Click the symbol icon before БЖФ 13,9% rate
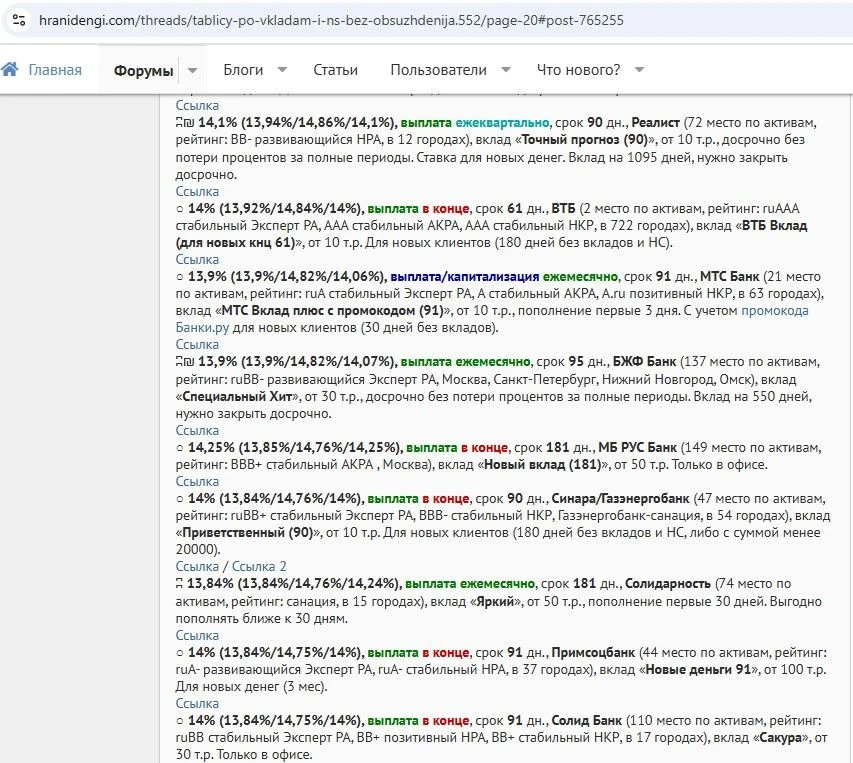 point(185,362)
